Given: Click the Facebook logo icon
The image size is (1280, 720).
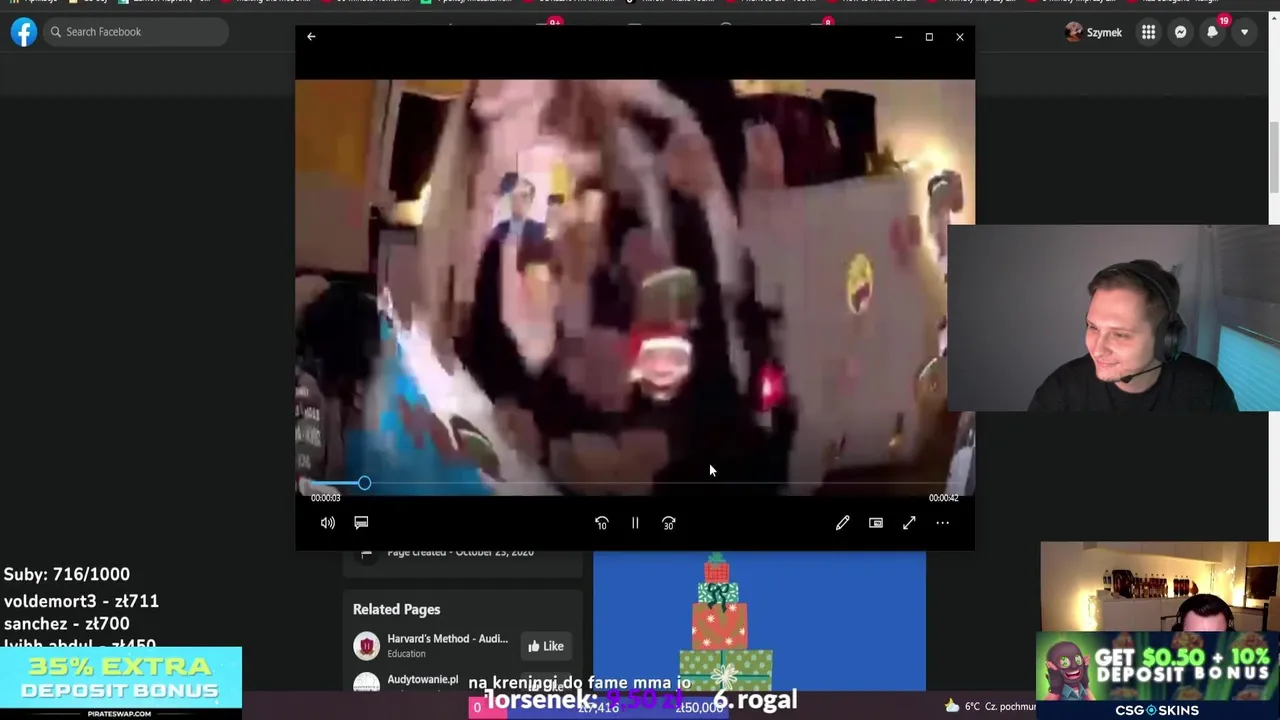Looking at the screenshot, I should [x=24, y=32].
